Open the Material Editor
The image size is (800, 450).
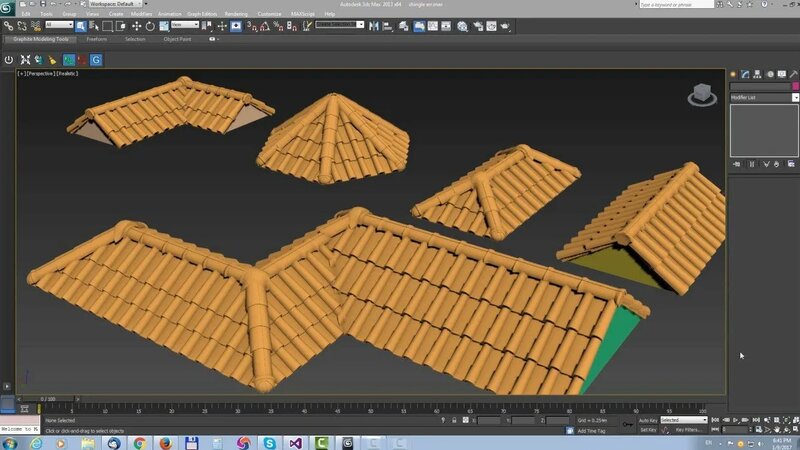tap(462, 26)
